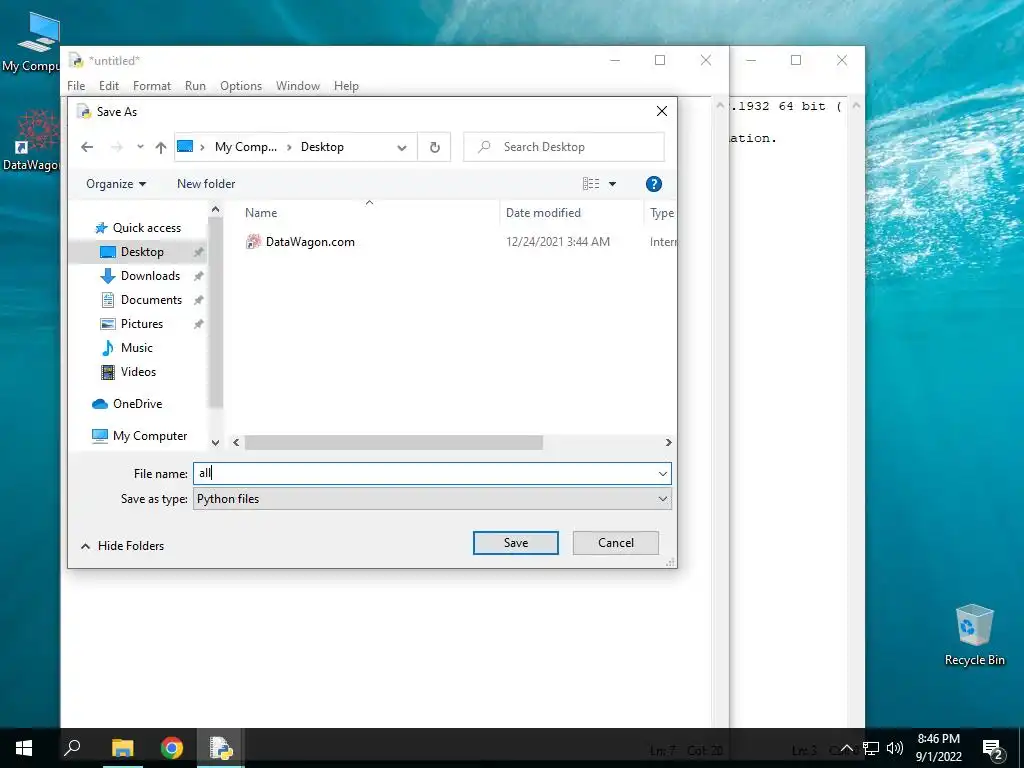The width and height of the screenshot is (1024, 768).
Task: Open the Help menu
Action: point(346,86)
